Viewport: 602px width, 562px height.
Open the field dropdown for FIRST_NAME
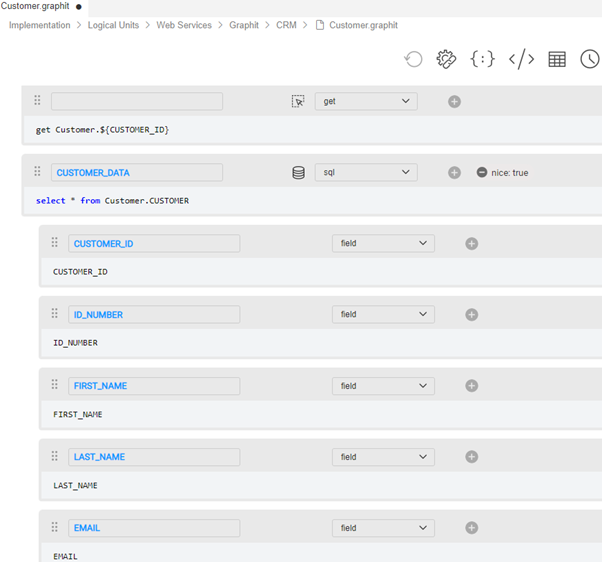click(383, 386)
